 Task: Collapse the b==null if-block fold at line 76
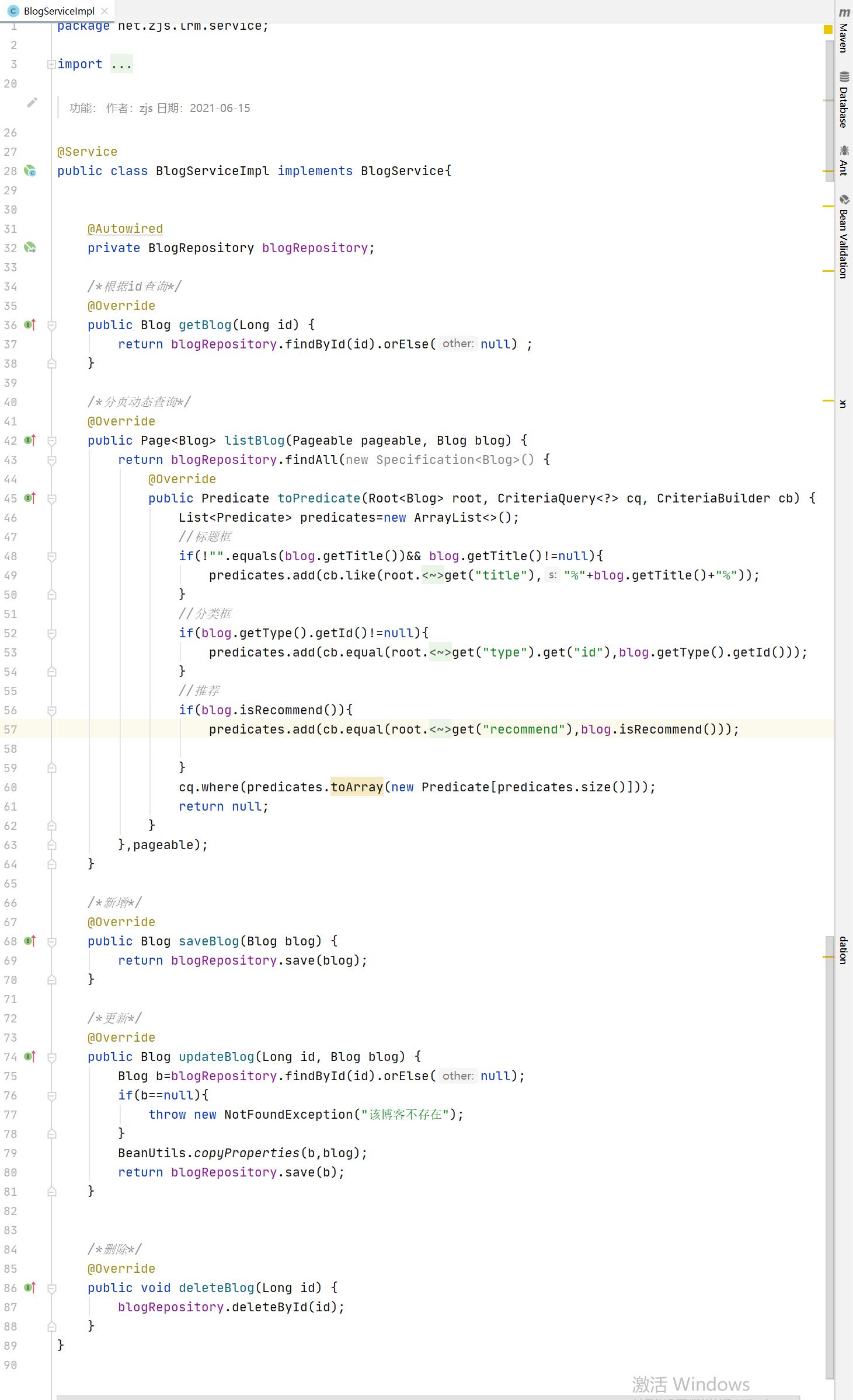(x=51, y=1096)
